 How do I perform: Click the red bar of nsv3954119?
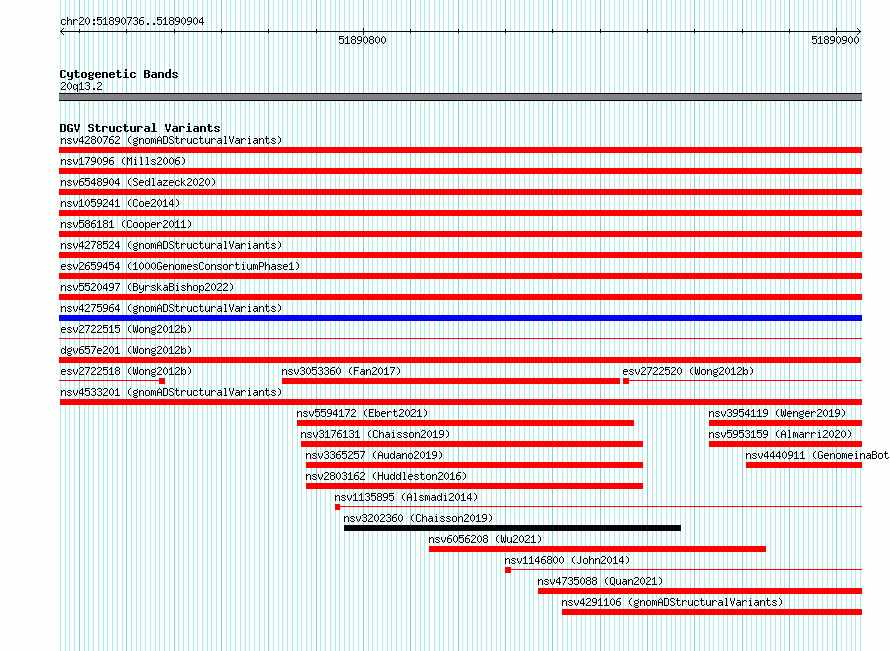click(786, 423)
